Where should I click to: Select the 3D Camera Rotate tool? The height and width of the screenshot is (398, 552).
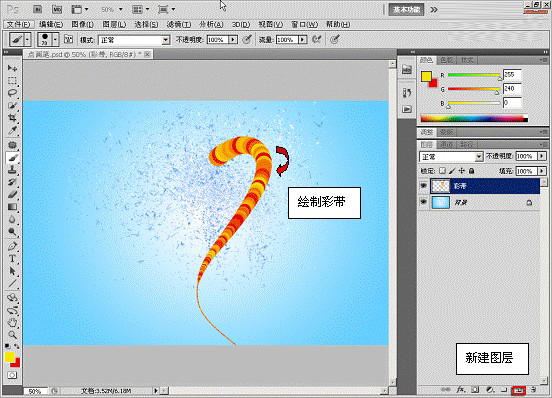tap(12, 310)
